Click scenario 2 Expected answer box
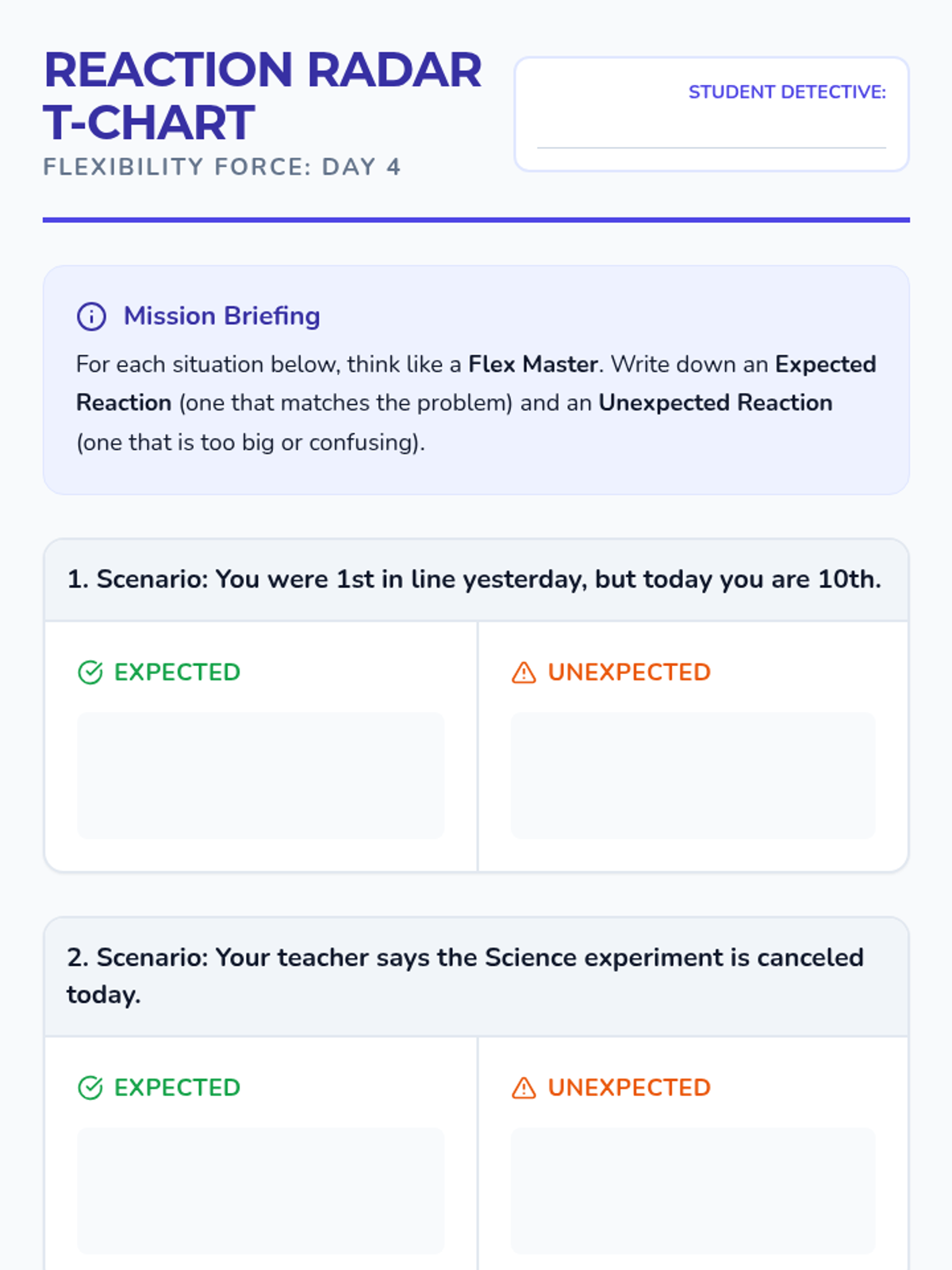This screenshot has width=952, height=1270. (260, 1191)
